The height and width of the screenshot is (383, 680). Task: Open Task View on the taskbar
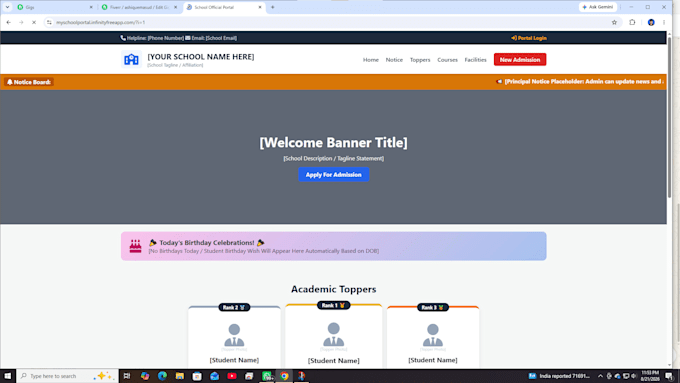click(127, 376)
